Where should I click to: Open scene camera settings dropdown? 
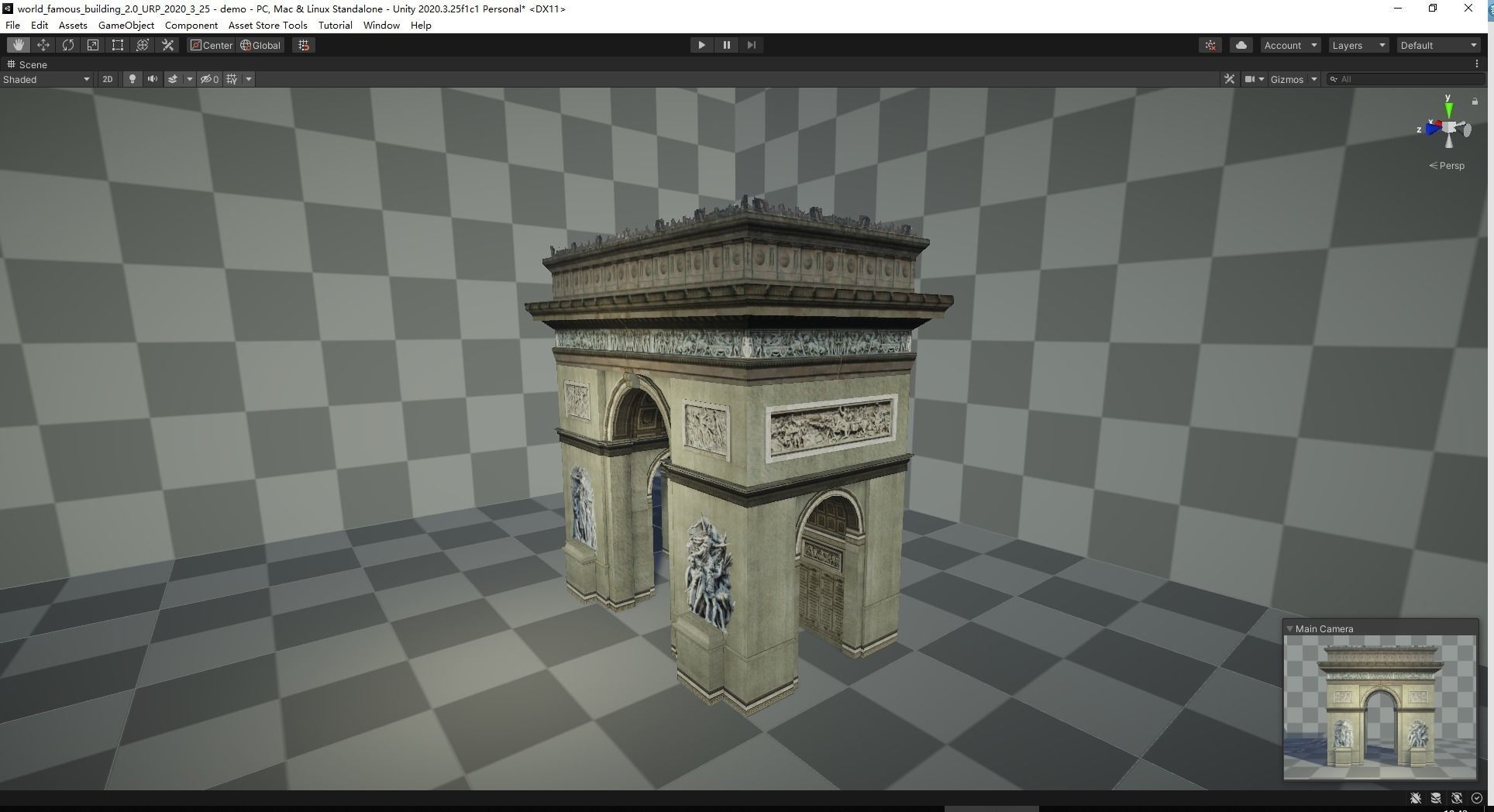click(x=1254, y=79)
